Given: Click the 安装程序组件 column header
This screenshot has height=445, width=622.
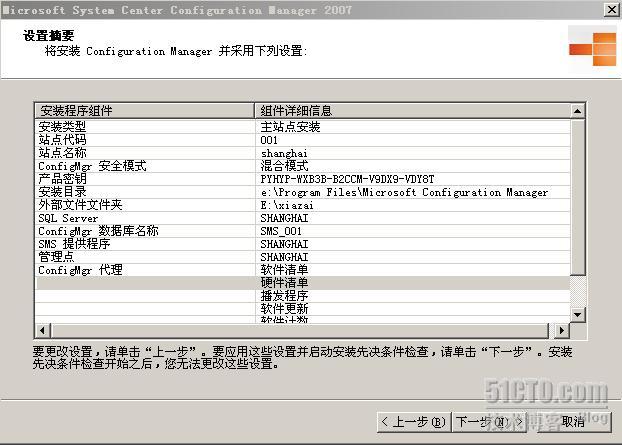Looking at the screenshot, I should coord(144,111).
